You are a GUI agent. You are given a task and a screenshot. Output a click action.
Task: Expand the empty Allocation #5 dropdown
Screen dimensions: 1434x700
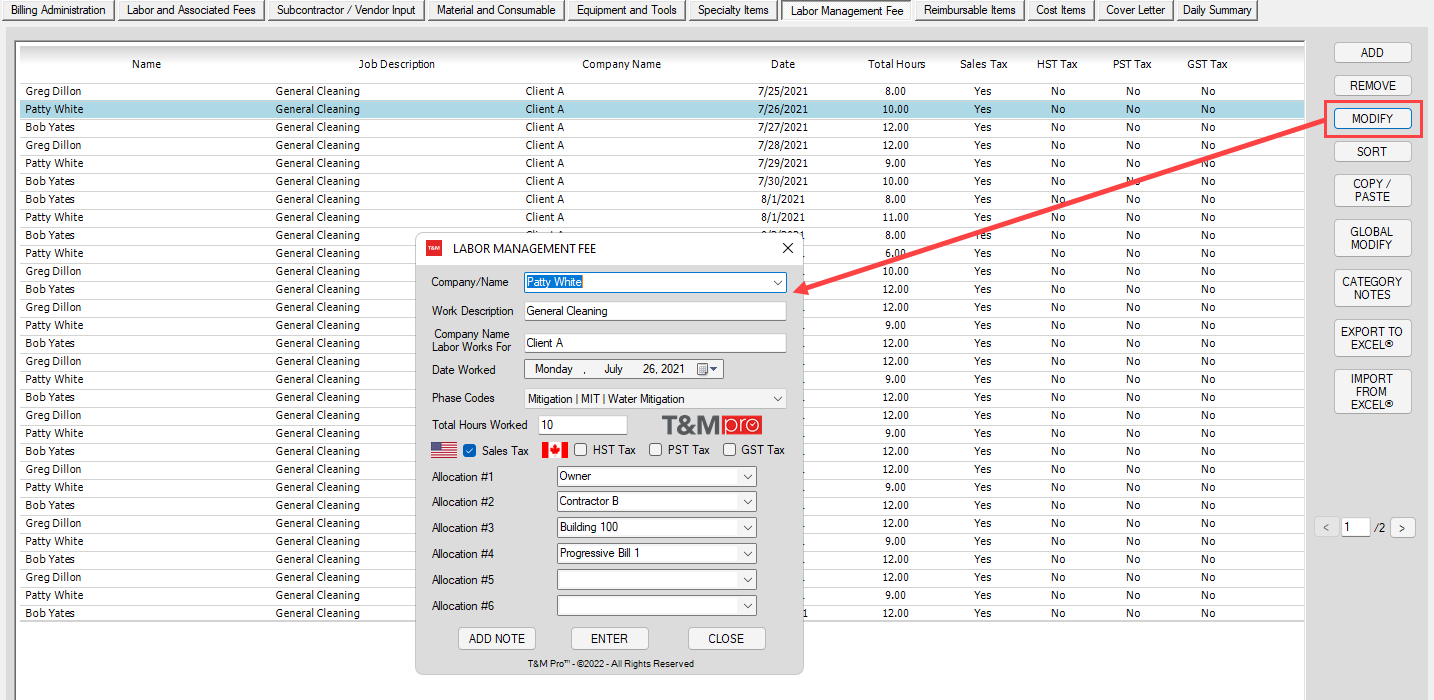(x=746, y=580)
